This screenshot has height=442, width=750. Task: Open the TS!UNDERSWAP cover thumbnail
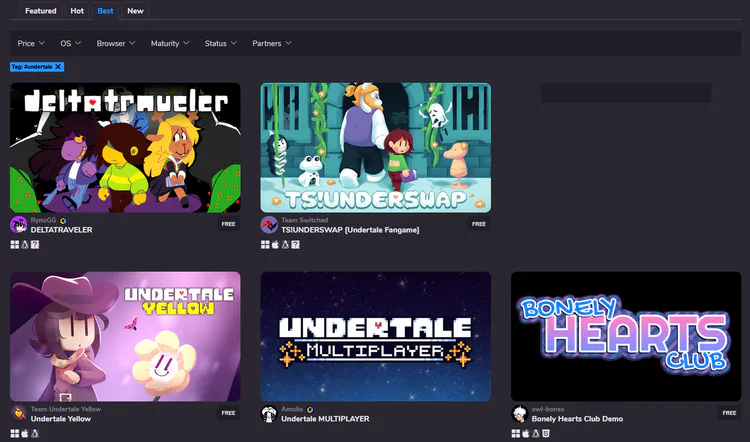point(375,147)
